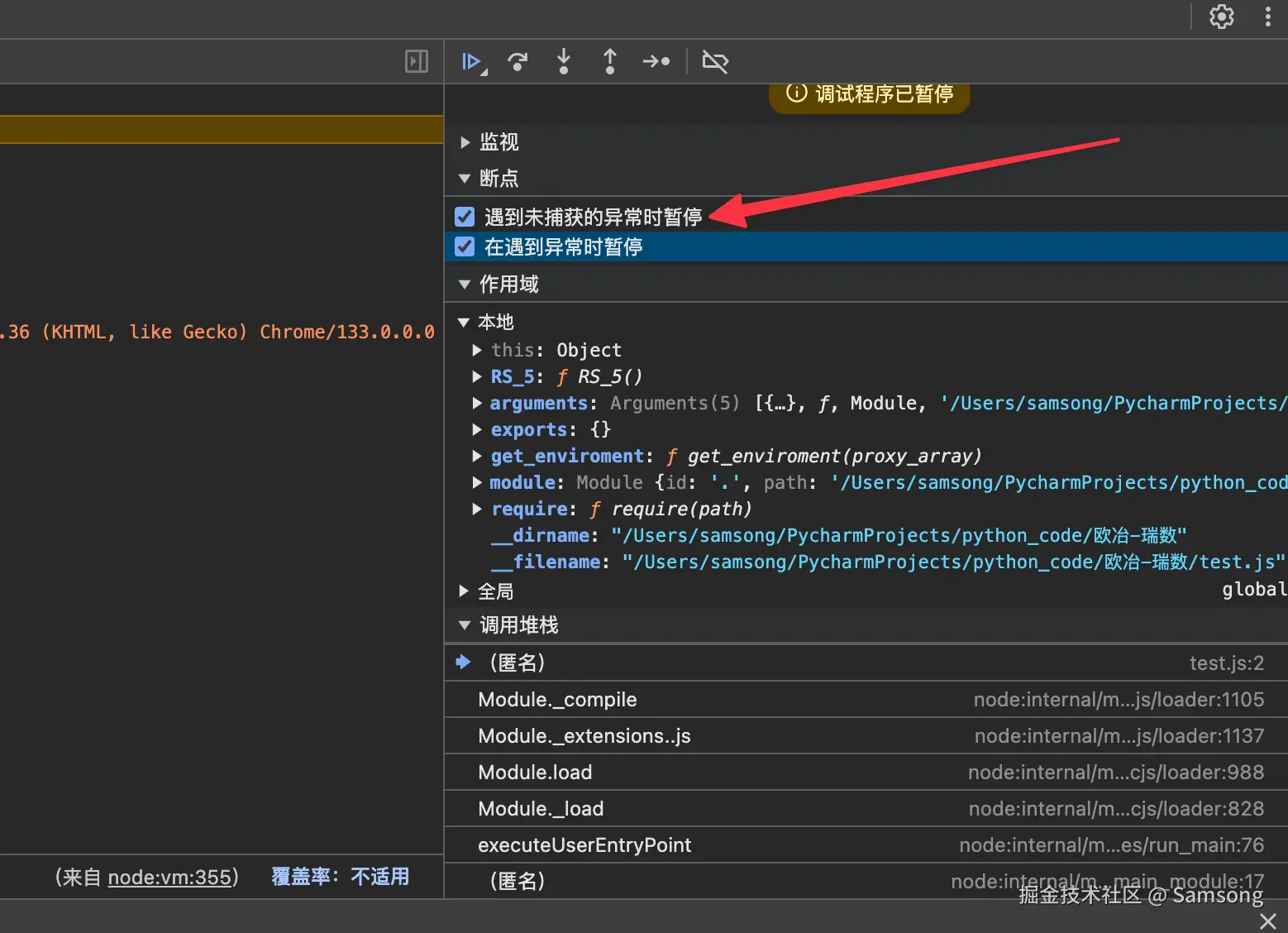1288x933 pixels.
Task: Open node:internal loader:1137 location
Action: (x=1119, y=736)
